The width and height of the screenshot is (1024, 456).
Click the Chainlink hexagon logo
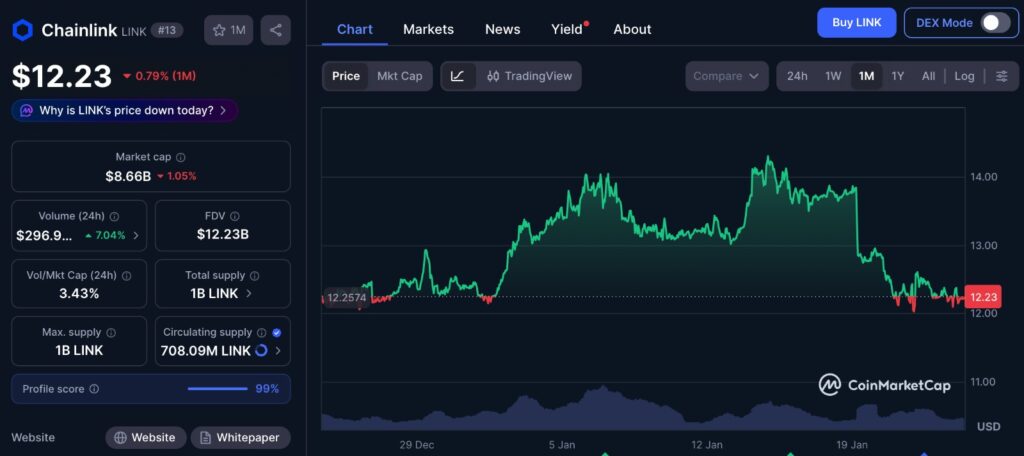[x=23, y=30]
